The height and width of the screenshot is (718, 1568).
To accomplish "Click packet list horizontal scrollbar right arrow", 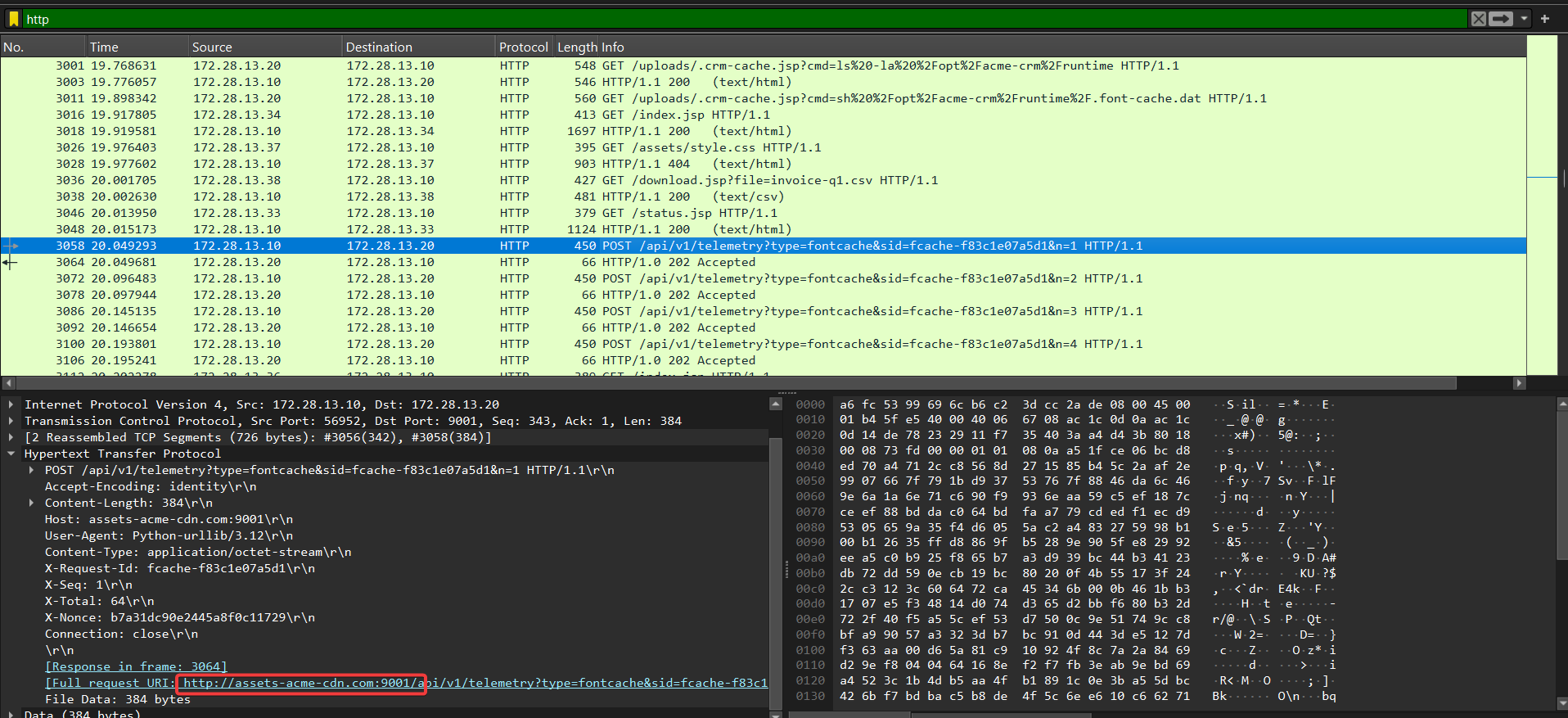I will point(1519,382).
